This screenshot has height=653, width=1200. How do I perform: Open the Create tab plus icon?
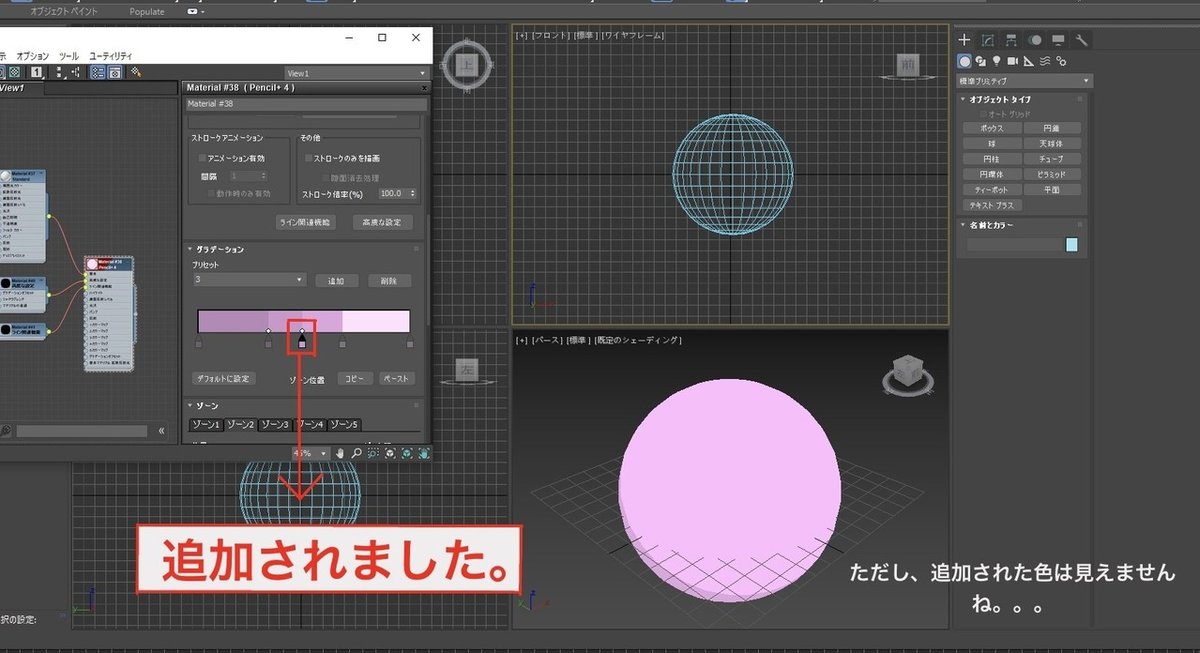[x=964, y=40]
